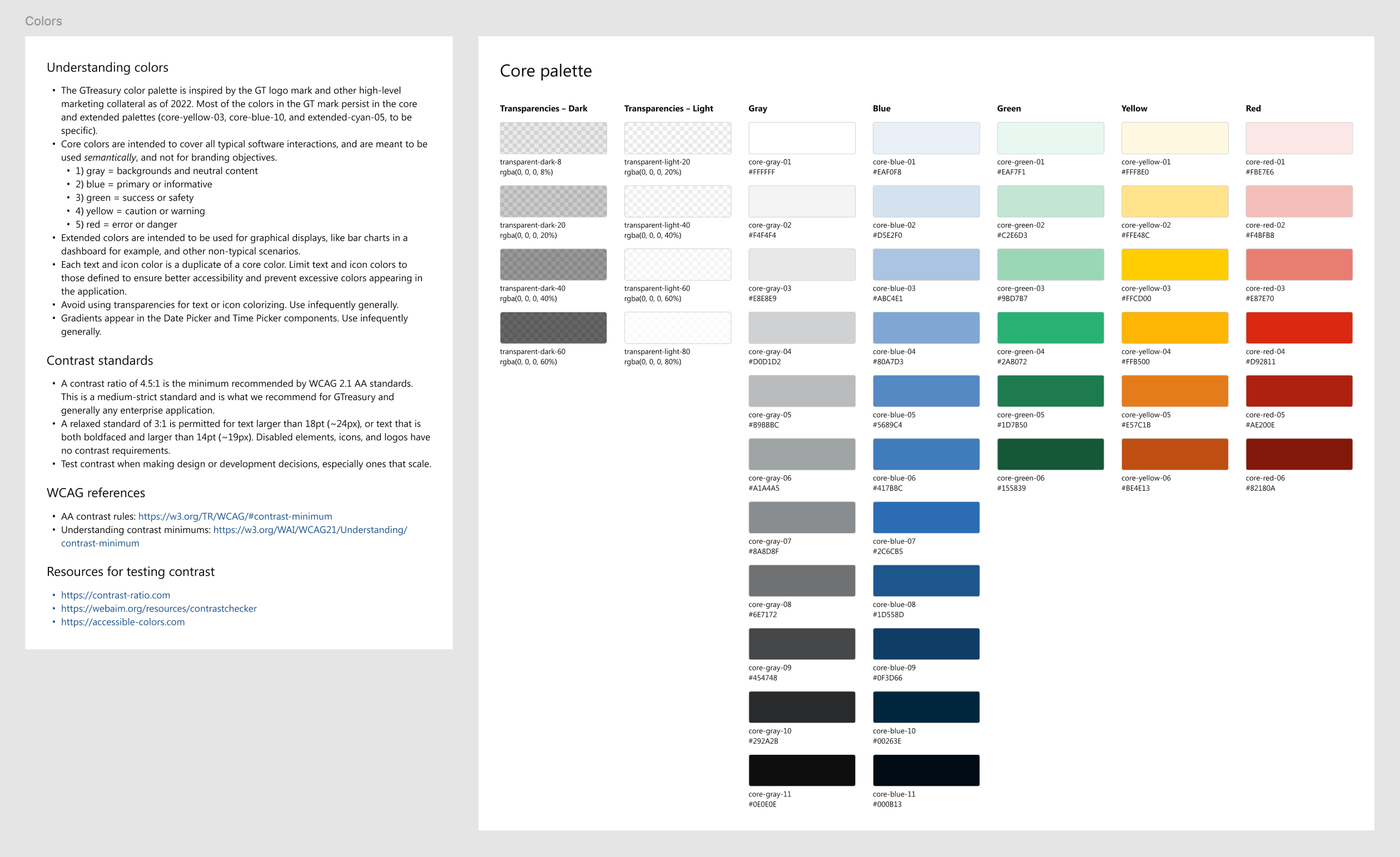Select the transparent-dark-40 swatch
This screenshot has width=1400, height=857.
[x=553, y=265]
